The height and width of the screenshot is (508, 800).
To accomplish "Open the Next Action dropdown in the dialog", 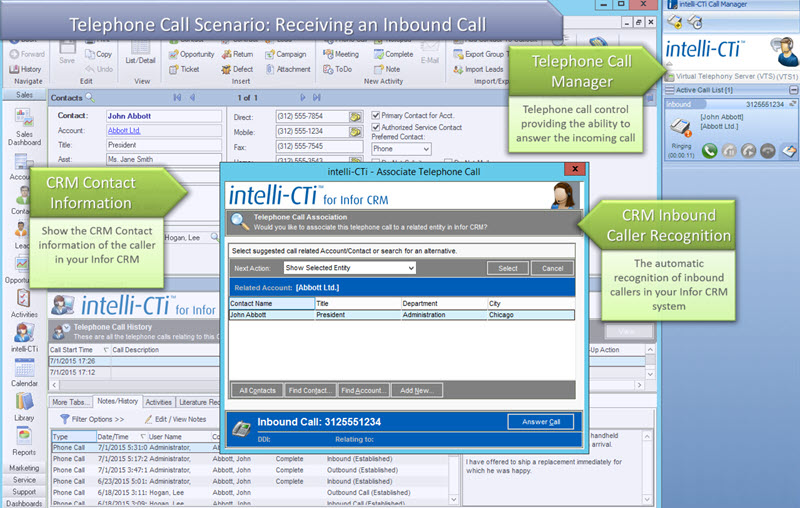I will (349, 268).
